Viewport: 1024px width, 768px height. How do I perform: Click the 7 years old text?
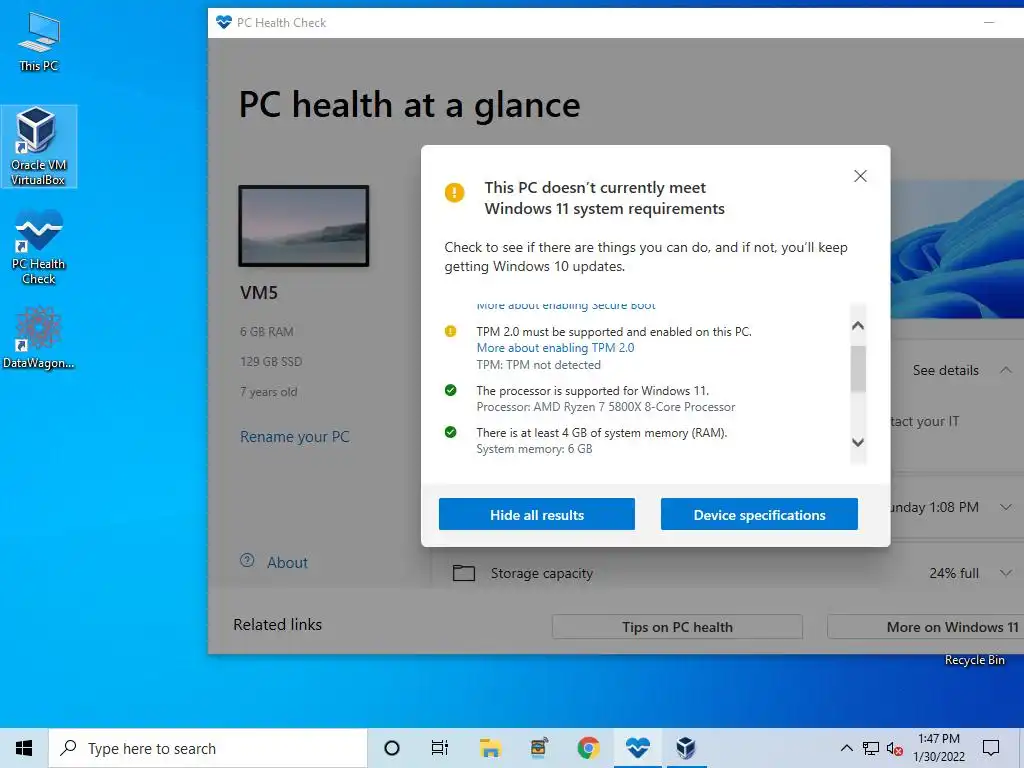(x=268, y=392)
